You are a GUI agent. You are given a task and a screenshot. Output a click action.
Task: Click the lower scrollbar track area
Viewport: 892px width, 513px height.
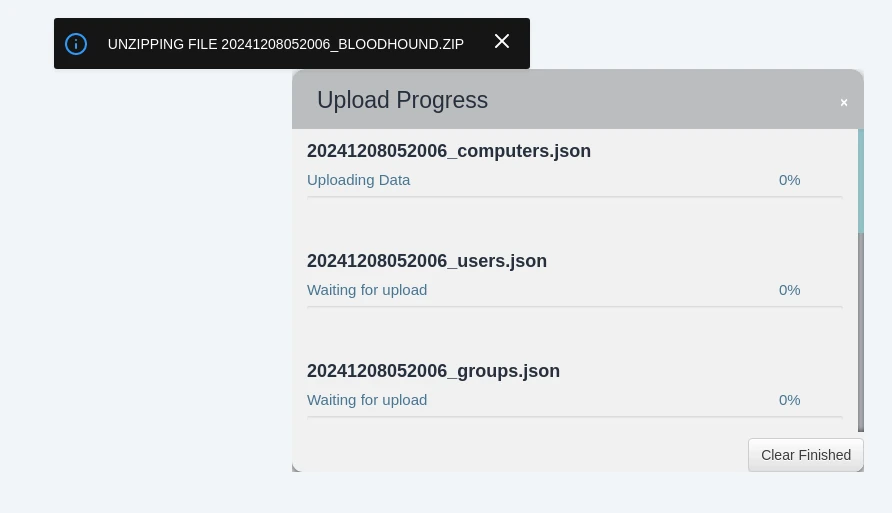pos(861,332)
